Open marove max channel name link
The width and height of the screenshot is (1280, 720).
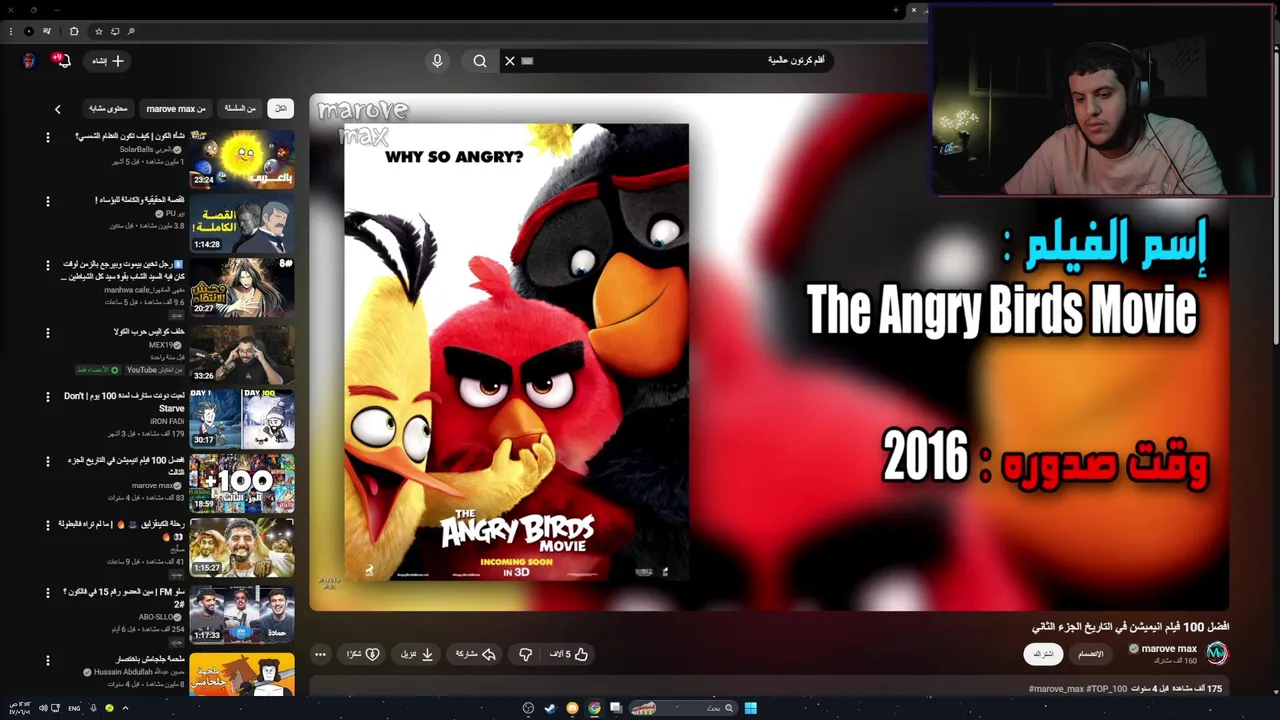[x=1168, y=649]
